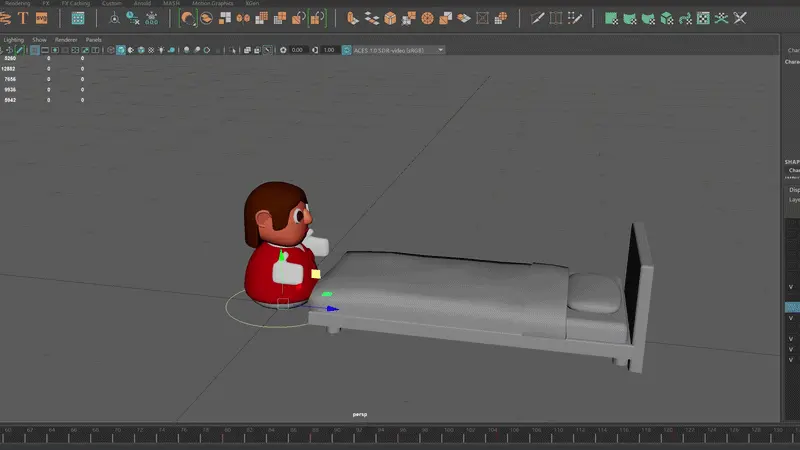Click the bracketed orange sphere shelf icon
800x450 pixels.
(x=188, y=18)
